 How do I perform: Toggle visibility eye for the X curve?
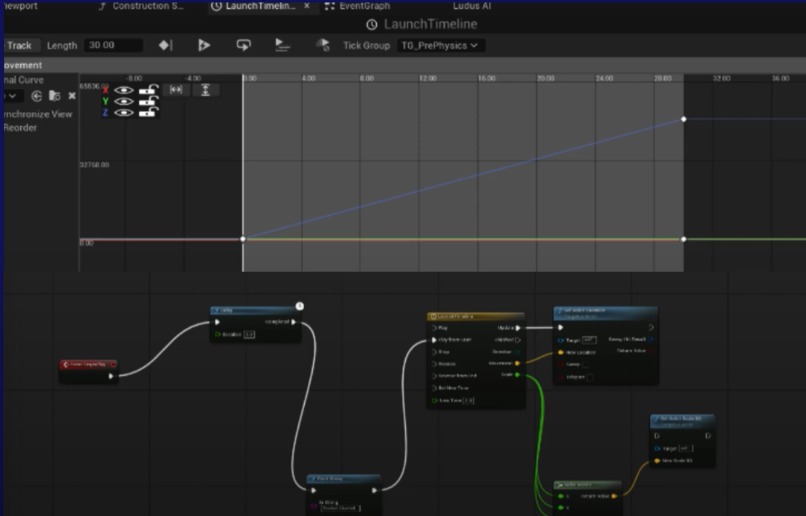(123, 90)
